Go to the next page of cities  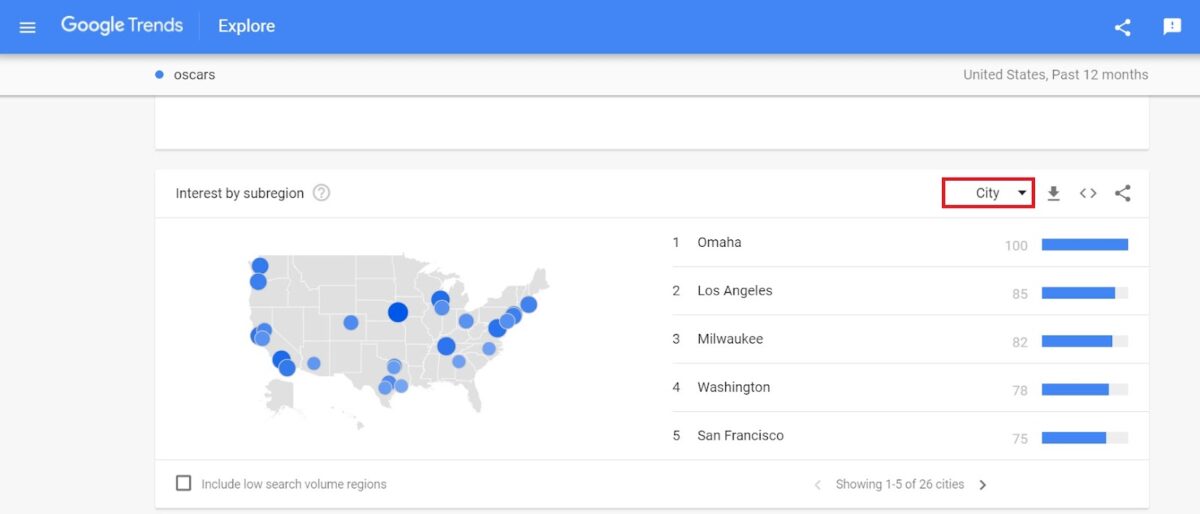point(982,485)
